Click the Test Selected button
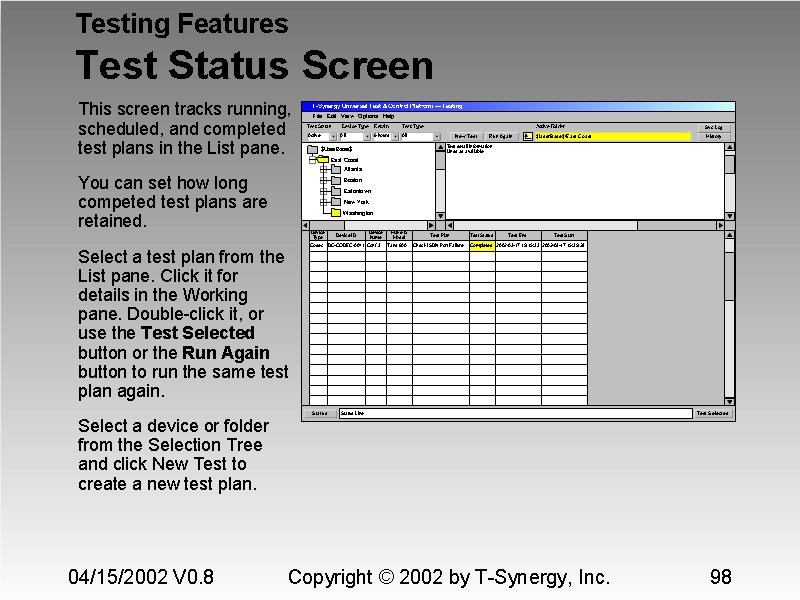This screenshot has width=800, height=600. [714, 412]
